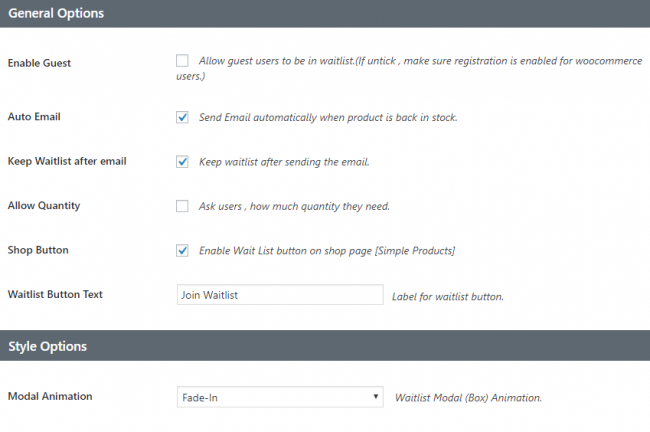Click the Allow Quantity label
Viewport: 650px width, 432px height.
[x=44, y=206]
